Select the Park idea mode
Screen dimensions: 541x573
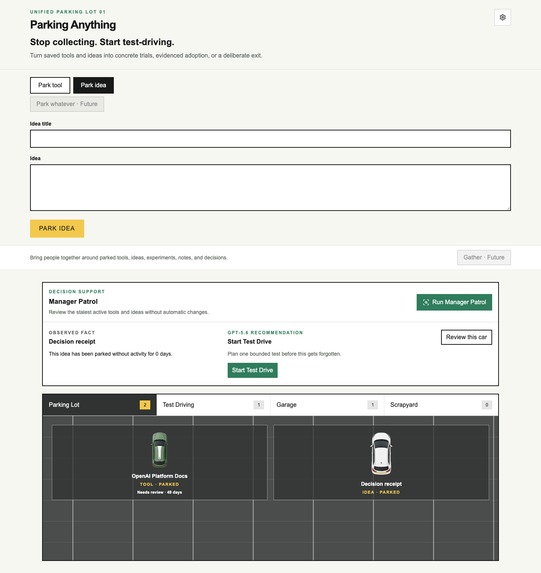(x=93, y=85)
